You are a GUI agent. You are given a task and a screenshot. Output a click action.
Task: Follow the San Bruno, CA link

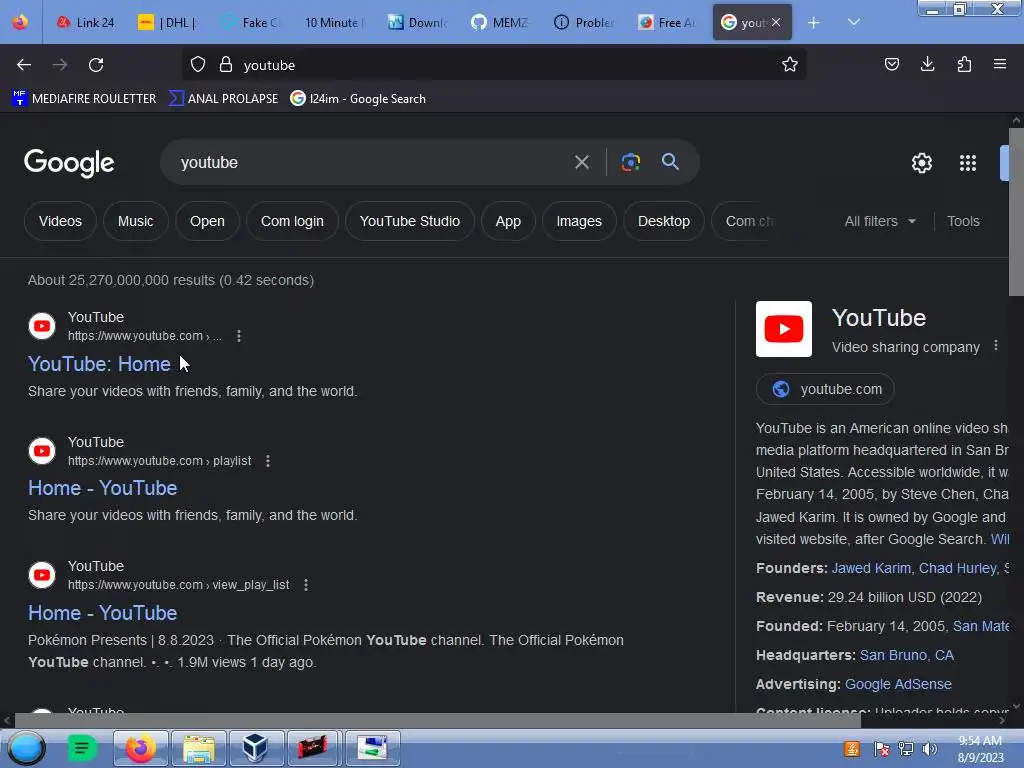[906, 655]
